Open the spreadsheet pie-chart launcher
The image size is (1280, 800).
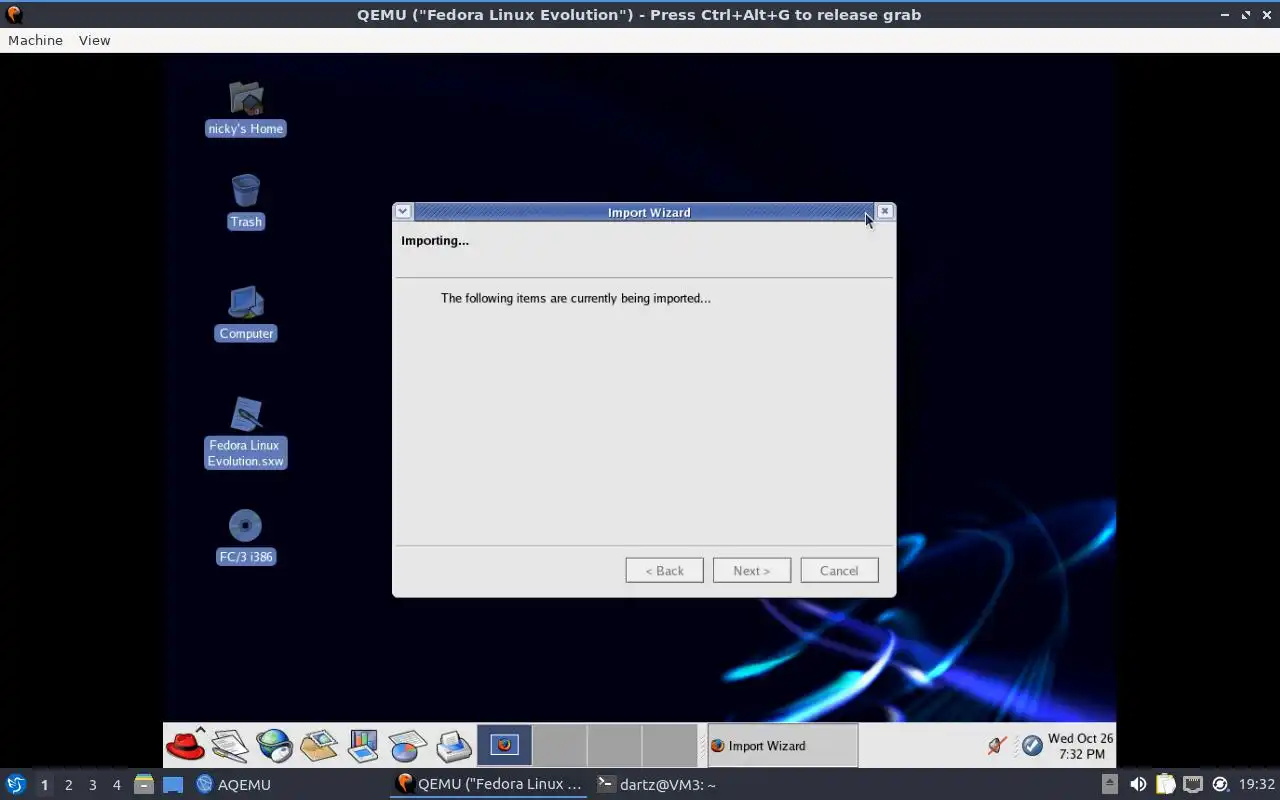click(408, 746)
